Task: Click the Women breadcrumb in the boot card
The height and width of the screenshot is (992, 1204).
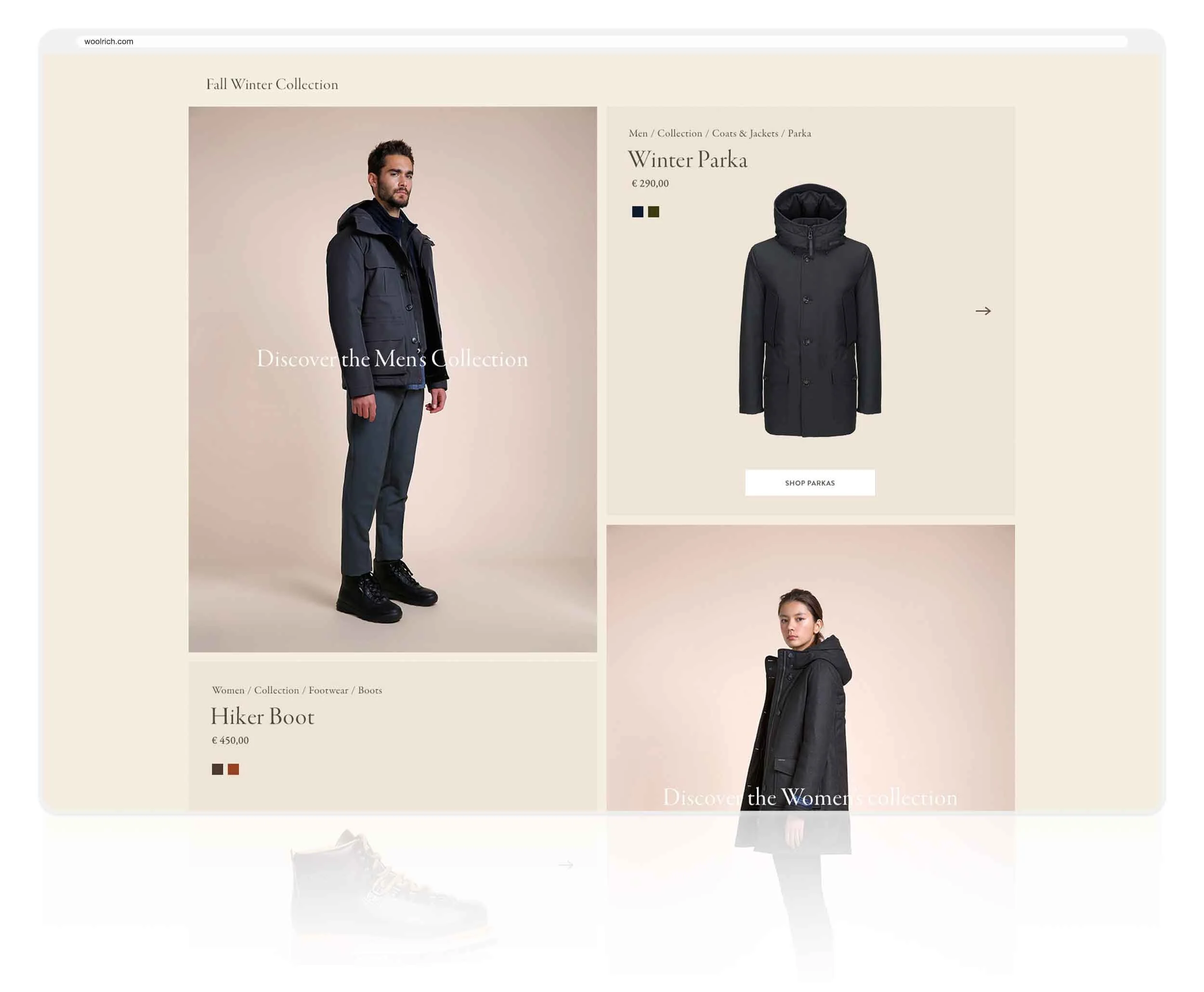Action: point(227,690)
